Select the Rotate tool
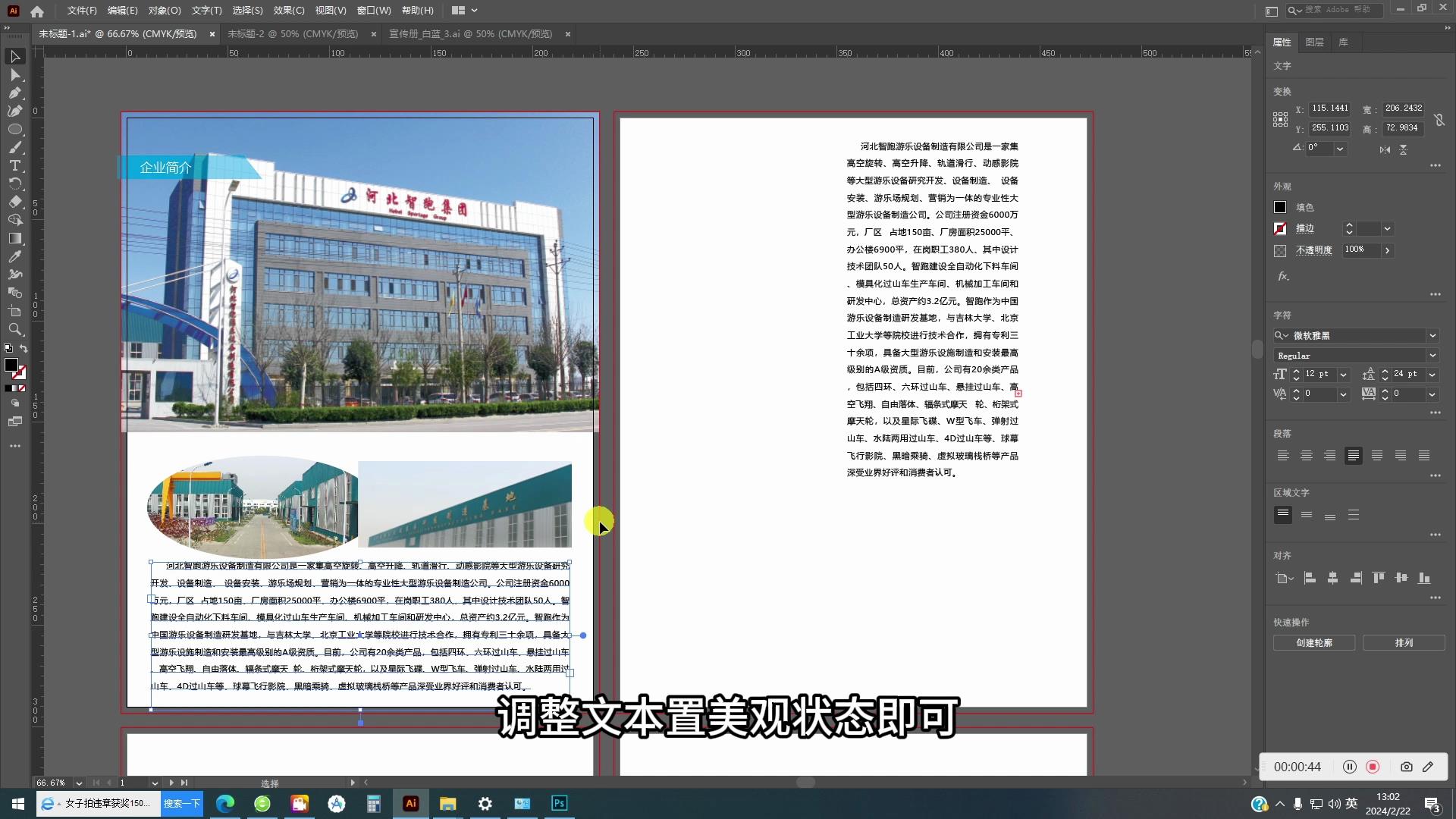Image resolution: width=1456 pixels, height=819 pixels. [14, 184]
